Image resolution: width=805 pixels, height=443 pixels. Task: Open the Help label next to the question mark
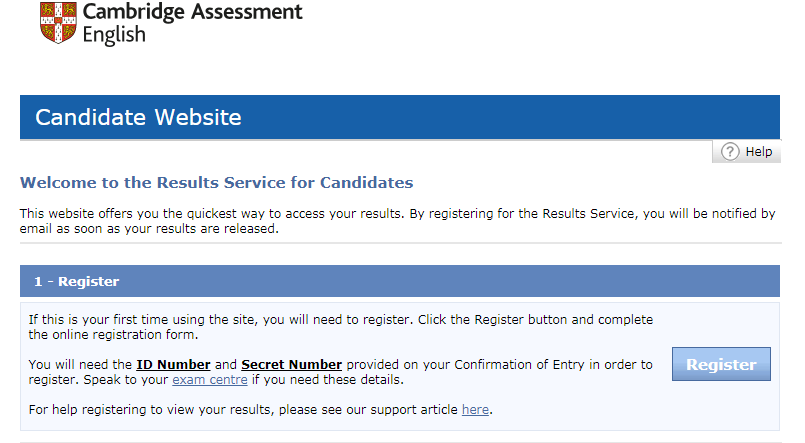(759, 152)
